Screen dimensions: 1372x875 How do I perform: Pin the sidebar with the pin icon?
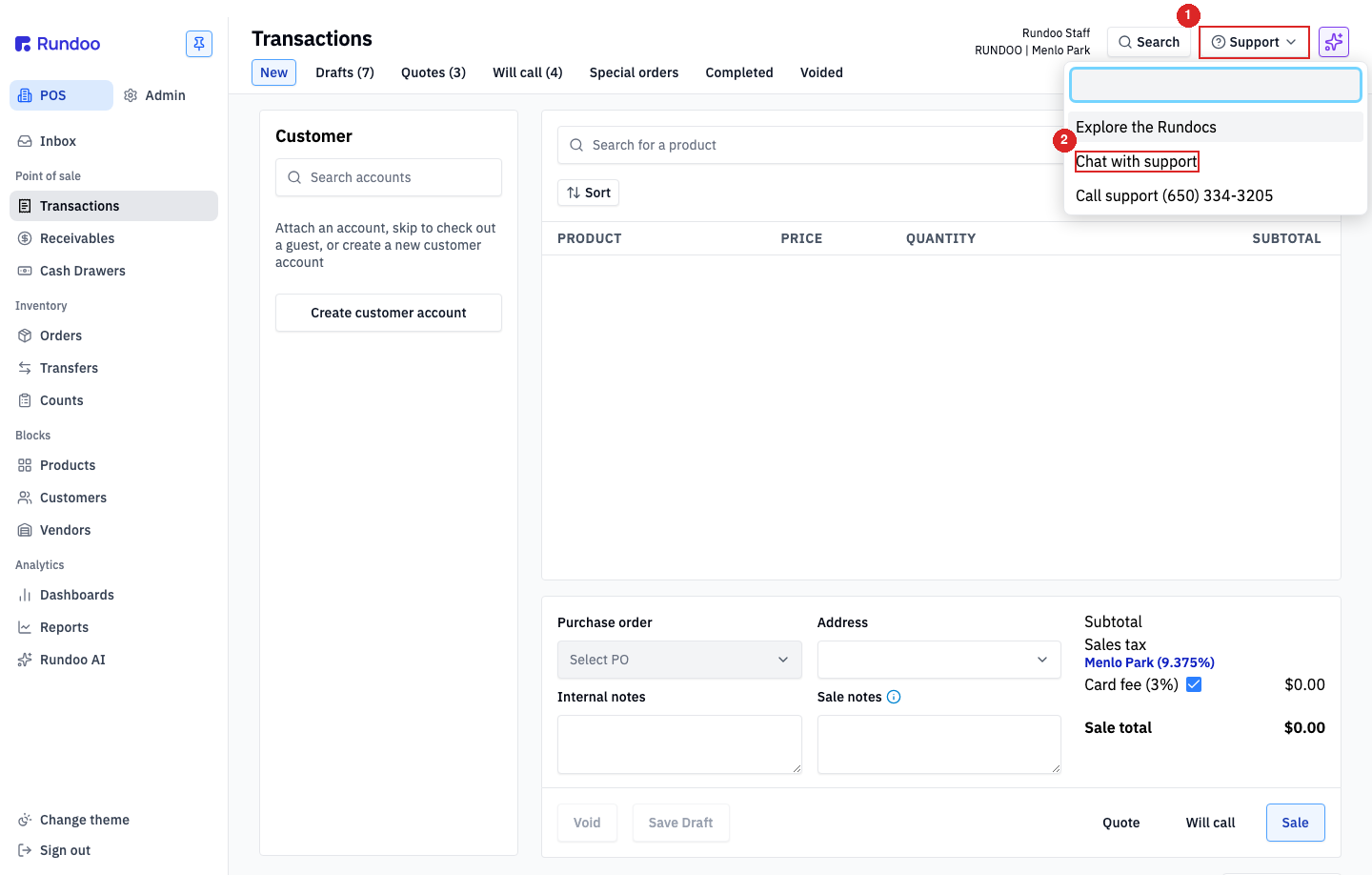click(x=199, y=44)
